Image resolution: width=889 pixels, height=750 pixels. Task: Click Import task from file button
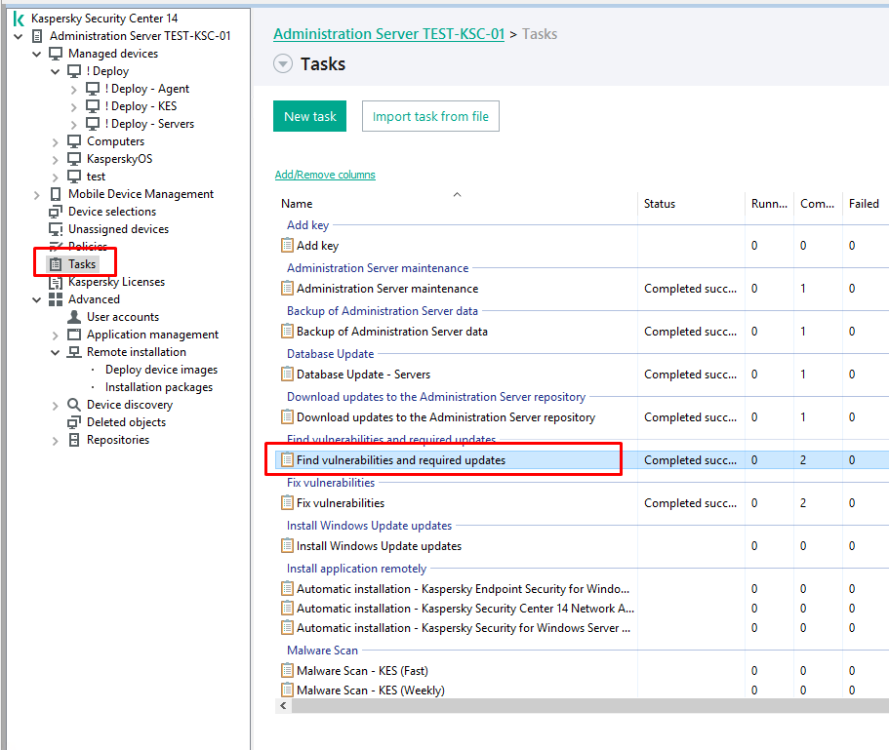430,116
